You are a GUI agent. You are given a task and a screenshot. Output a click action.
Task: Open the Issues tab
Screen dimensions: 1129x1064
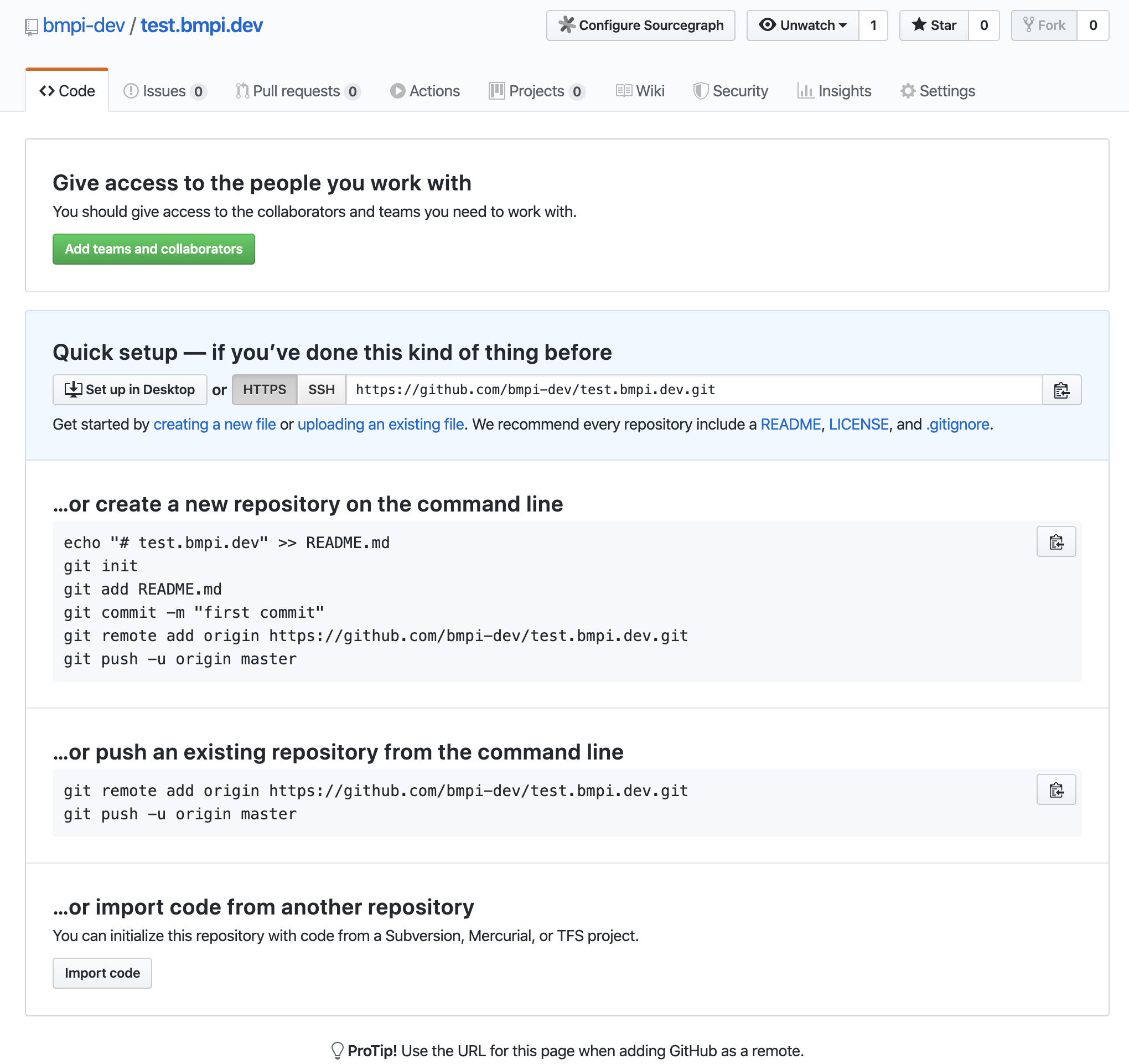[x=164, y=91]
